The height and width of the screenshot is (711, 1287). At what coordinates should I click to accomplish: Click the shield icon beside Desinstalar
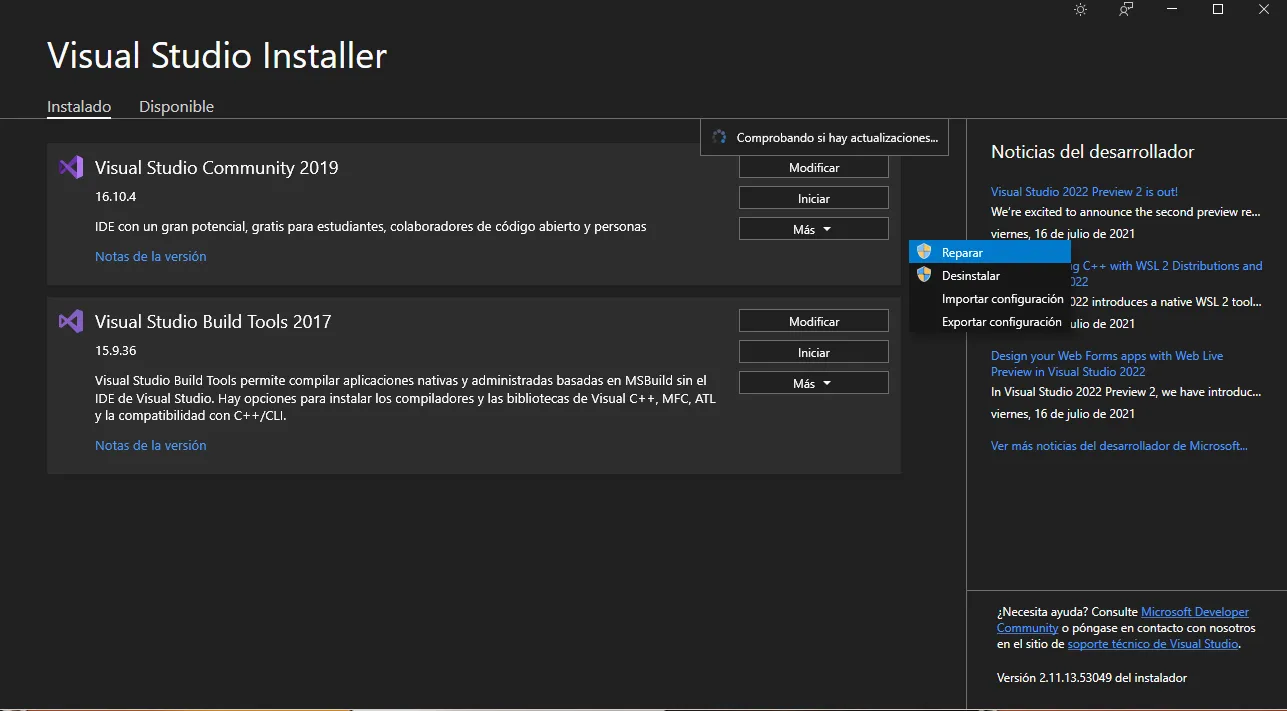(x=924, y=275)
